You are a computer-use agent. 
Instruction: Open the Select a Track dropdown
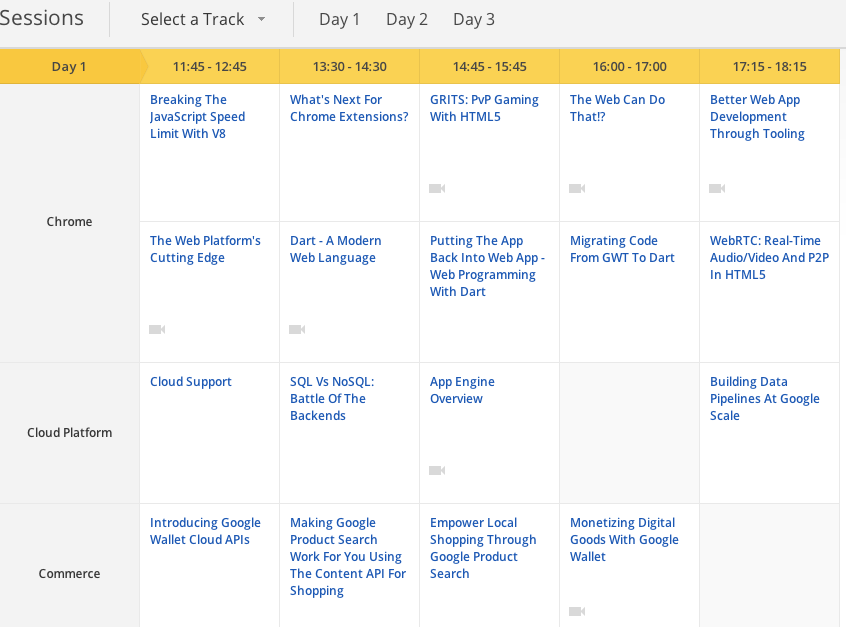(193, 19)
